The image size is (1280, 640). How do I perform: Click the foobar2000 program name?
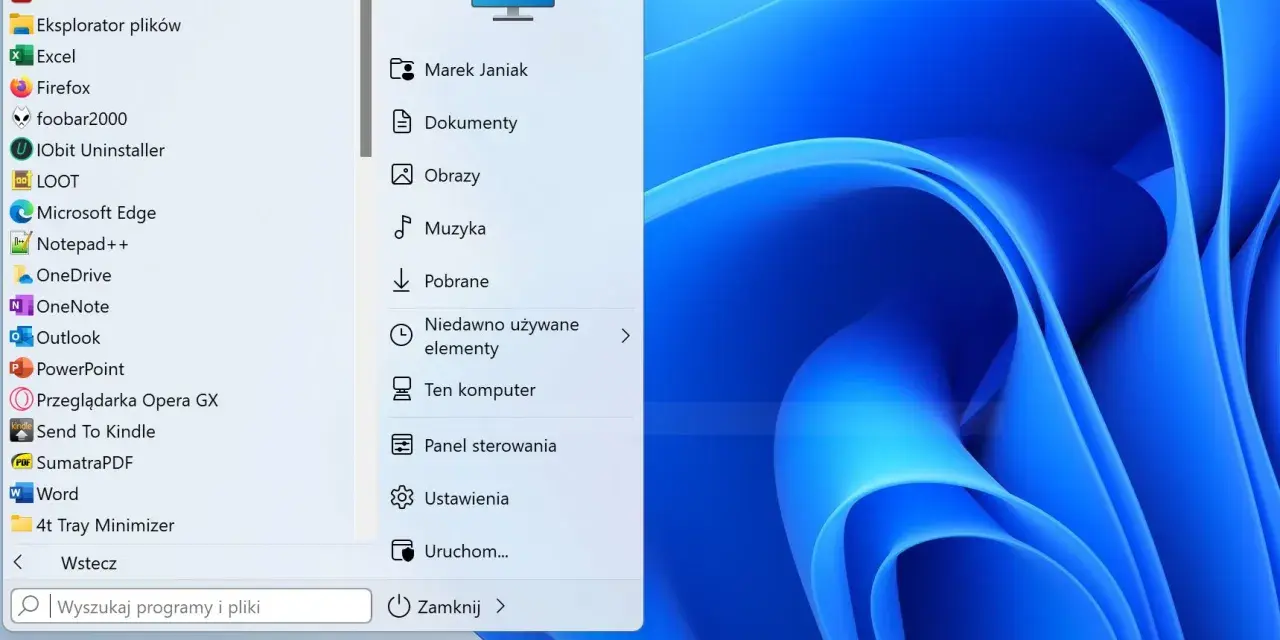82,119
